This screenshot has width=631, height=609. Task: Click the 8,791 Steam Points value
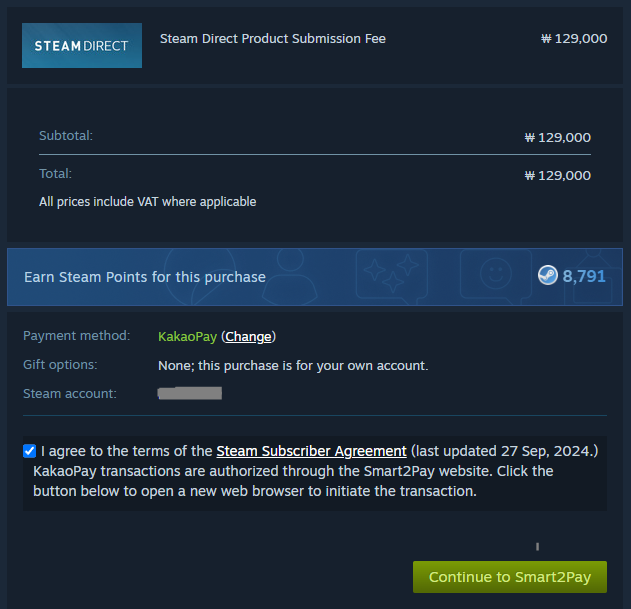(x=584, y=276)
